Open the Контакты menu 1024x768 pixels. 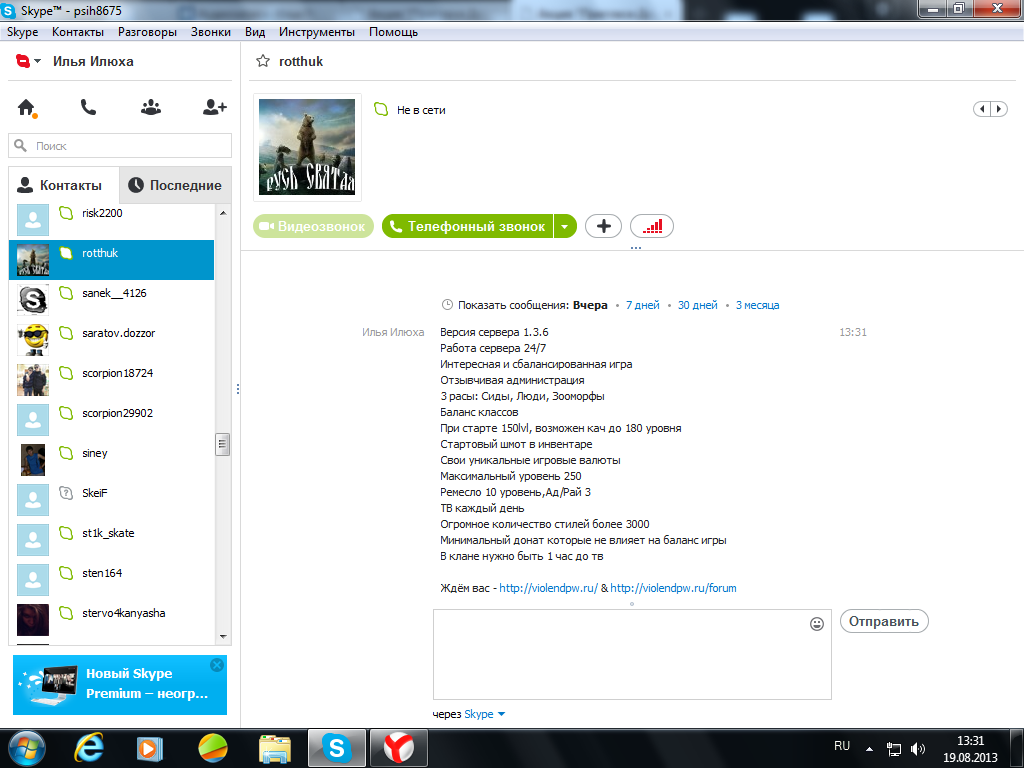coord(78,32)
